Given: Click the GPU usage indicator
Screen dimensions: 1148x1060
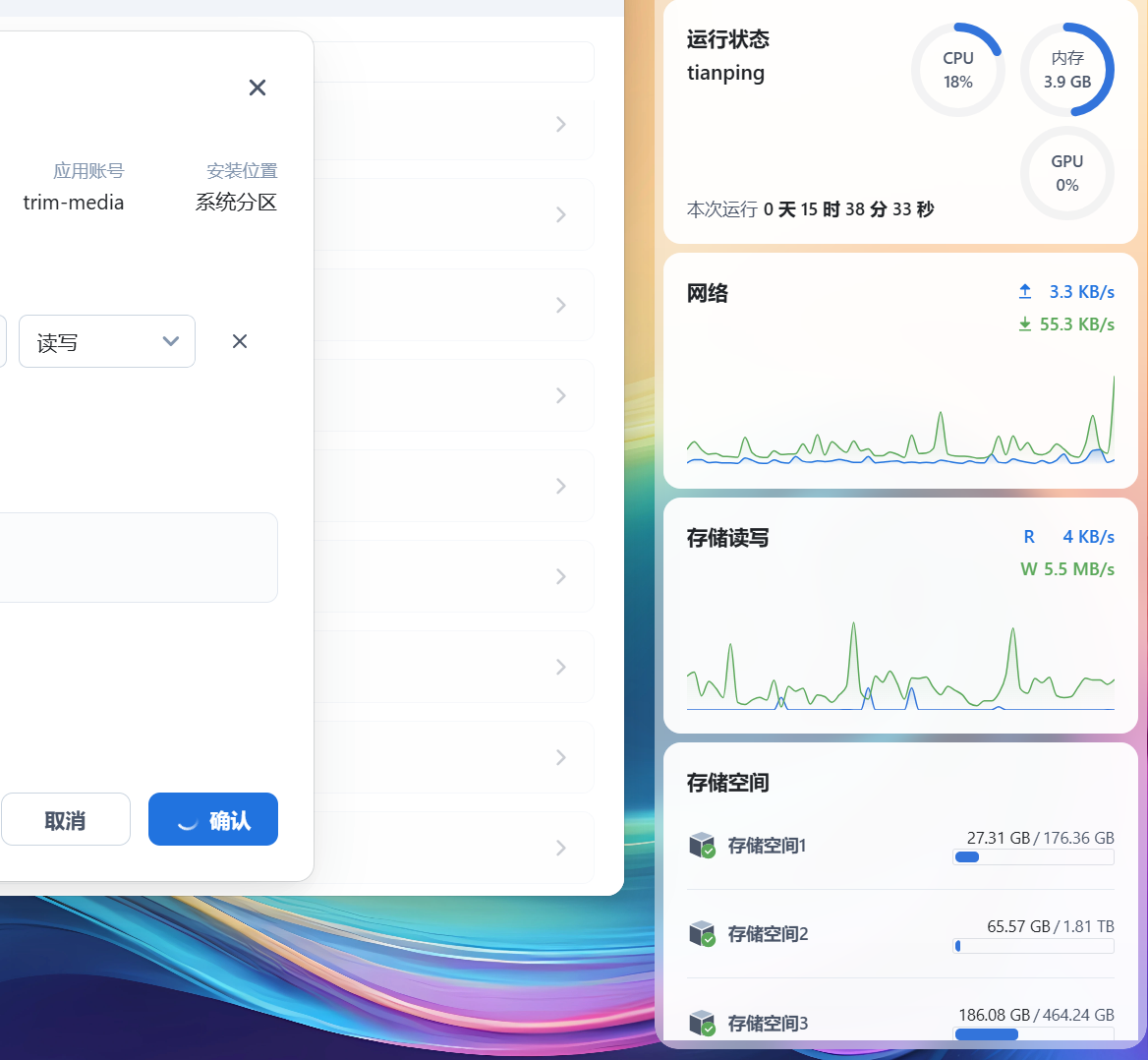Looking at the screenshot, I should point(1067,173).
